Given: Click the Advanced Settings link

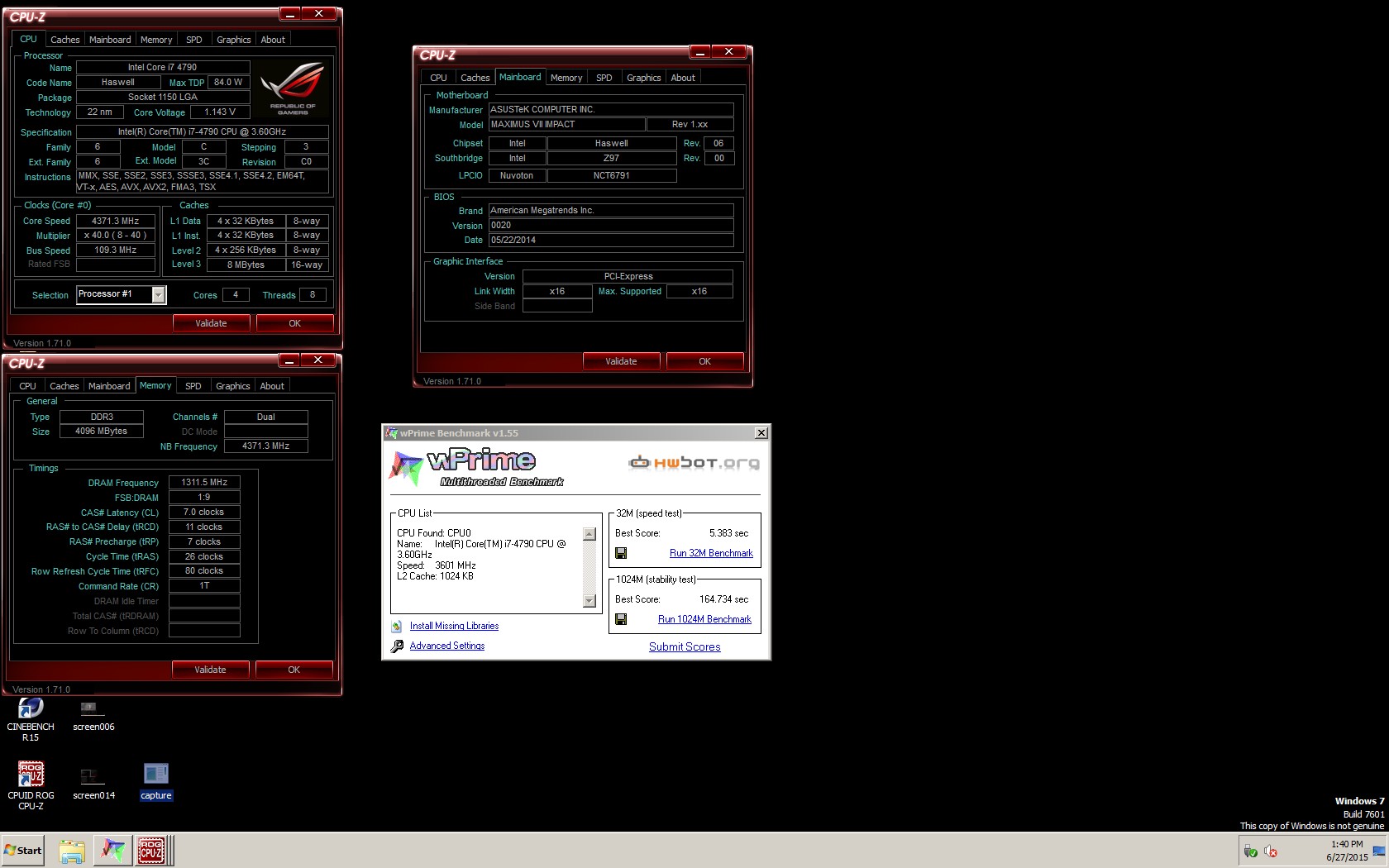Looking at the screenshot, I should (x=447, y=646).
